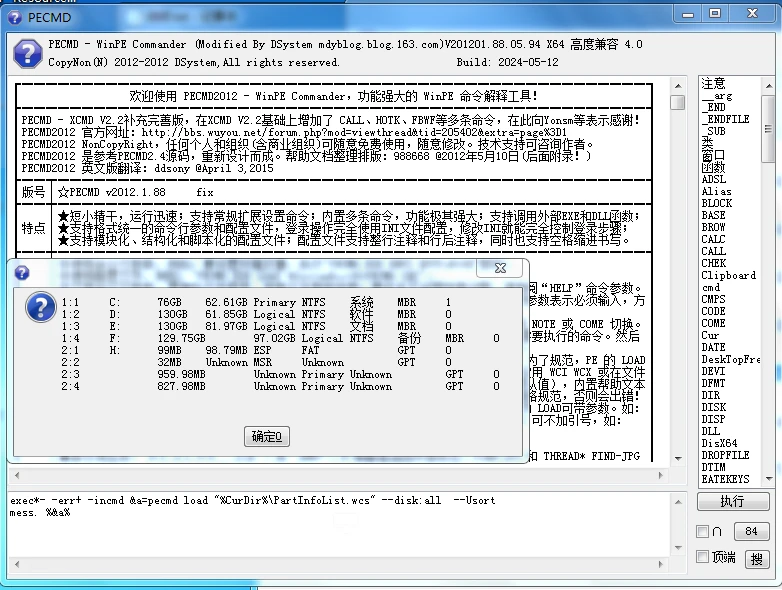
Task: Select __arg in the command list
Action: point(717,95)
